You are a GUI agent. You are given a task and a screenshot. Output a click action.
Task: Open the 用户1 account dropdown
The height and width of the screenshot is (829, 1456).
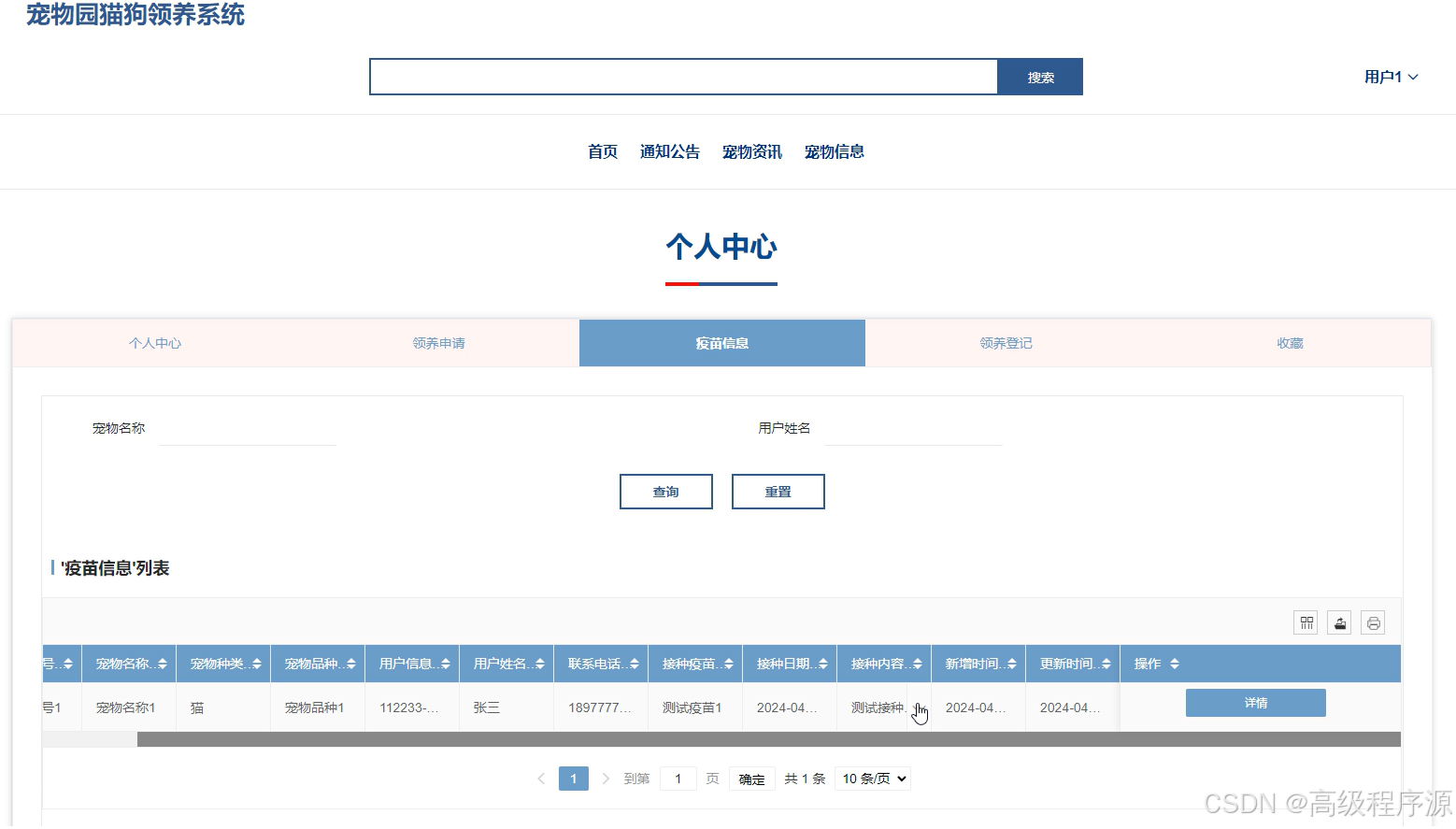tap(1391, 77)
